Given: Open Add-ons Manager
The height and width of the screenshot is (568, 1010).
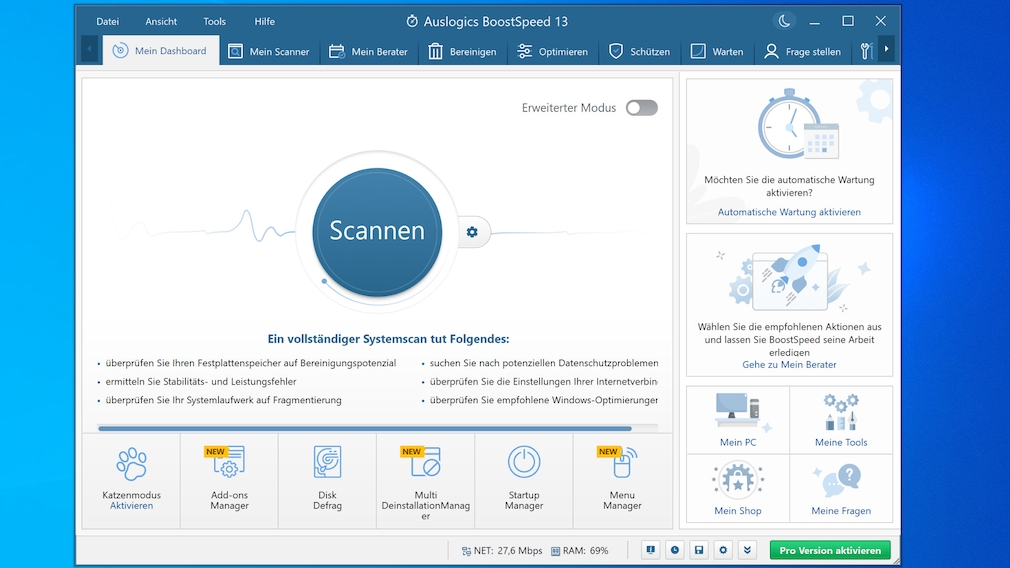Looking at the screenshot, I should 229,478.
